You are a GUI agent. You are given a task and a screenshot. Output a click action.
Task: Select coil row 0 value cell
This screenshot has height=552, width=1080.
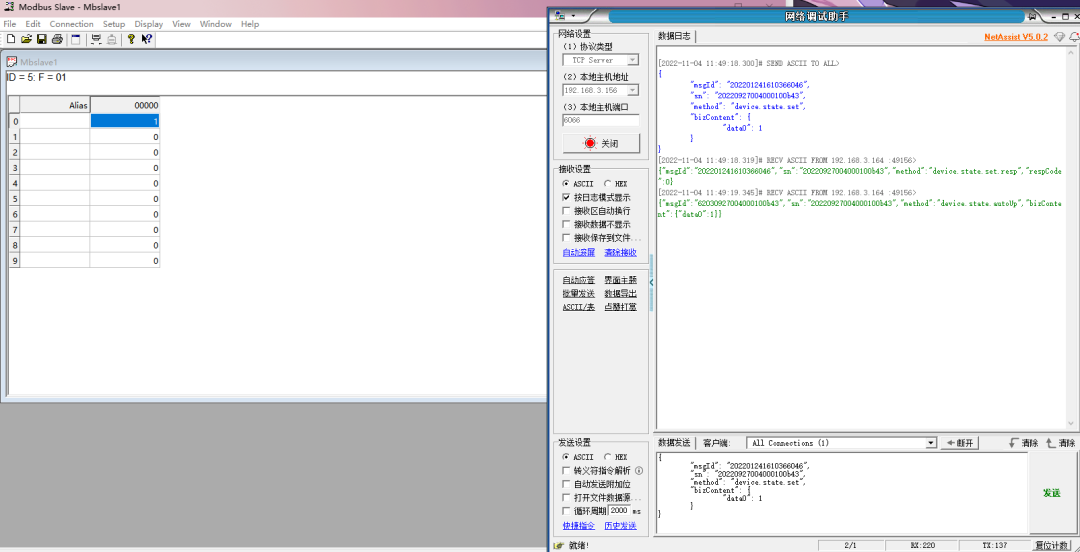[x=125, y=121]
